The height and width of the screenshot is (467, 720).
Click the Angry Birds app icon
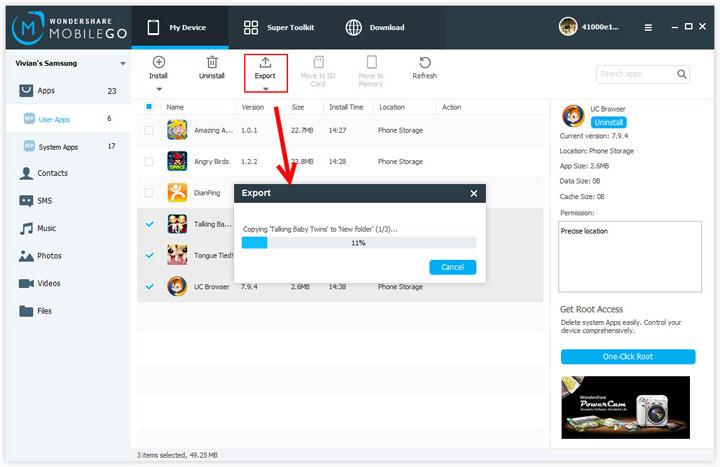pyautogui.click(x=177, y=161)
